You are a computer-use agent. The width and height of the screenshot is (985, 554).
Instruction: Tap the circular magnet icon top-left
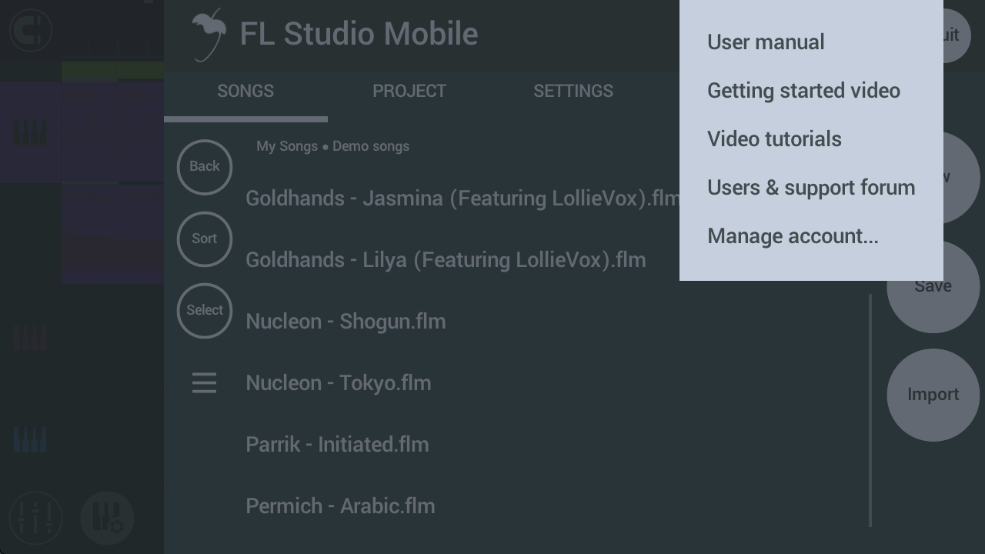coord(31,30)
